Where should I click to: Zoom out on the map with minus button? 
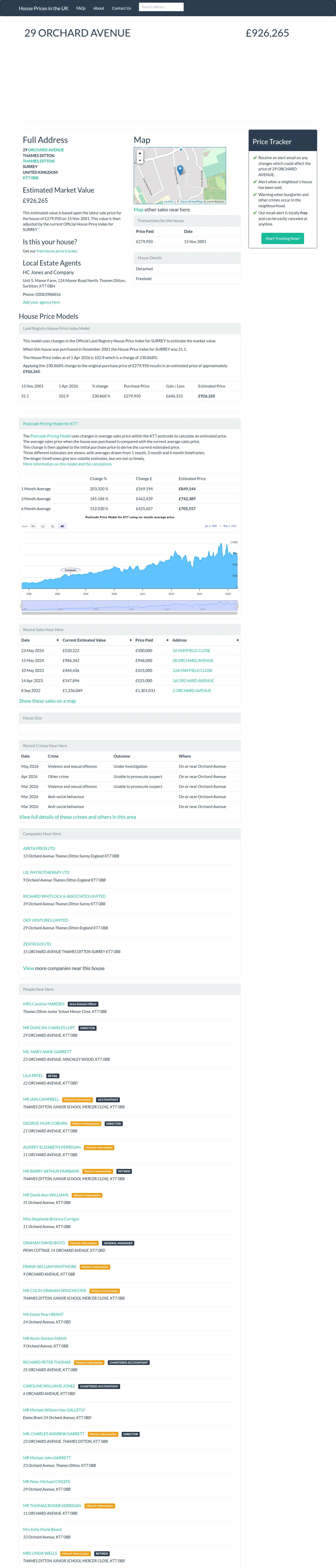(140, 160)
